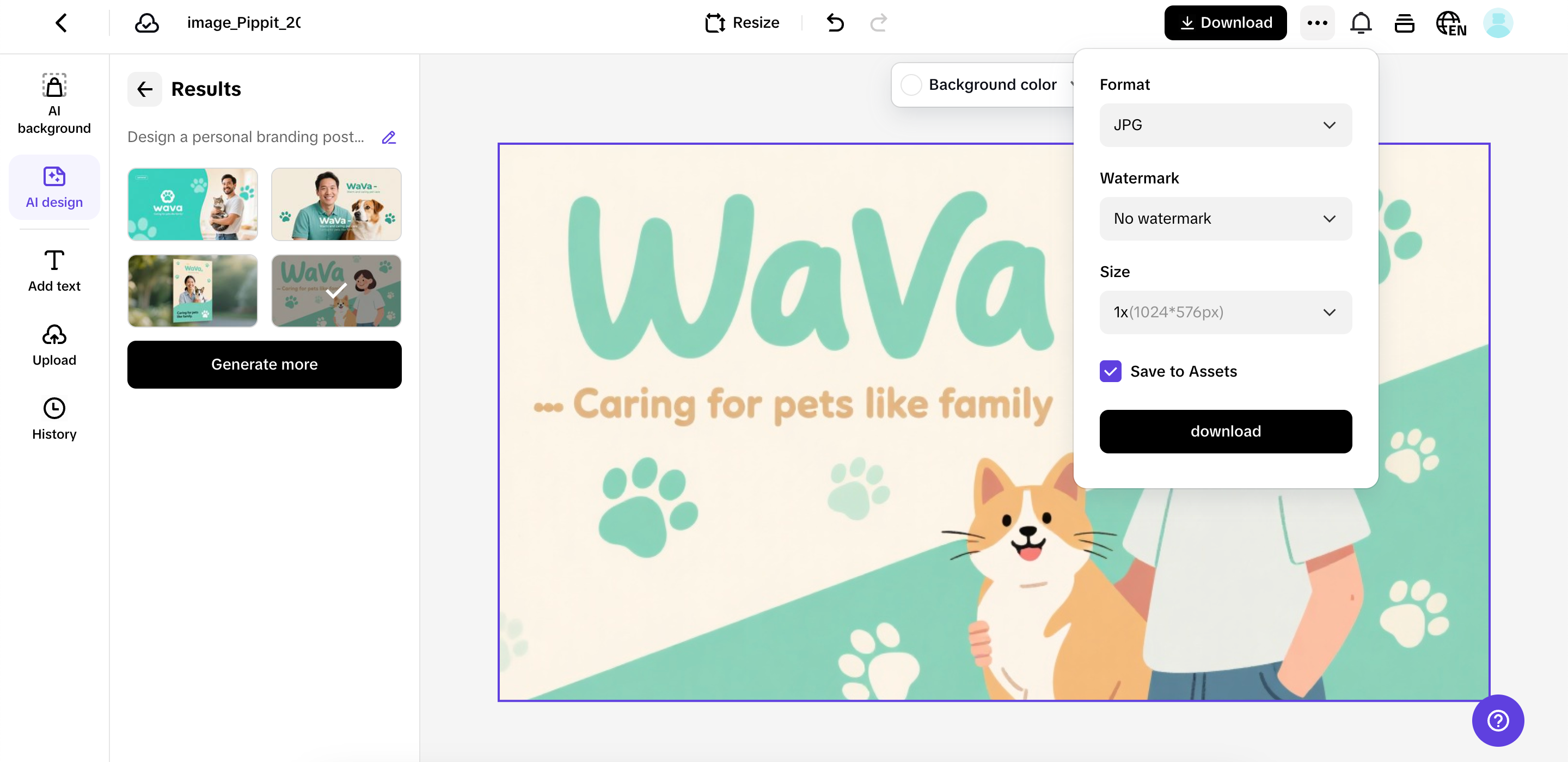Image resolution: width=1568 pixels, height=762 pixels.
Task: Click the Background color swatch circle
Action: click(911, 84)
